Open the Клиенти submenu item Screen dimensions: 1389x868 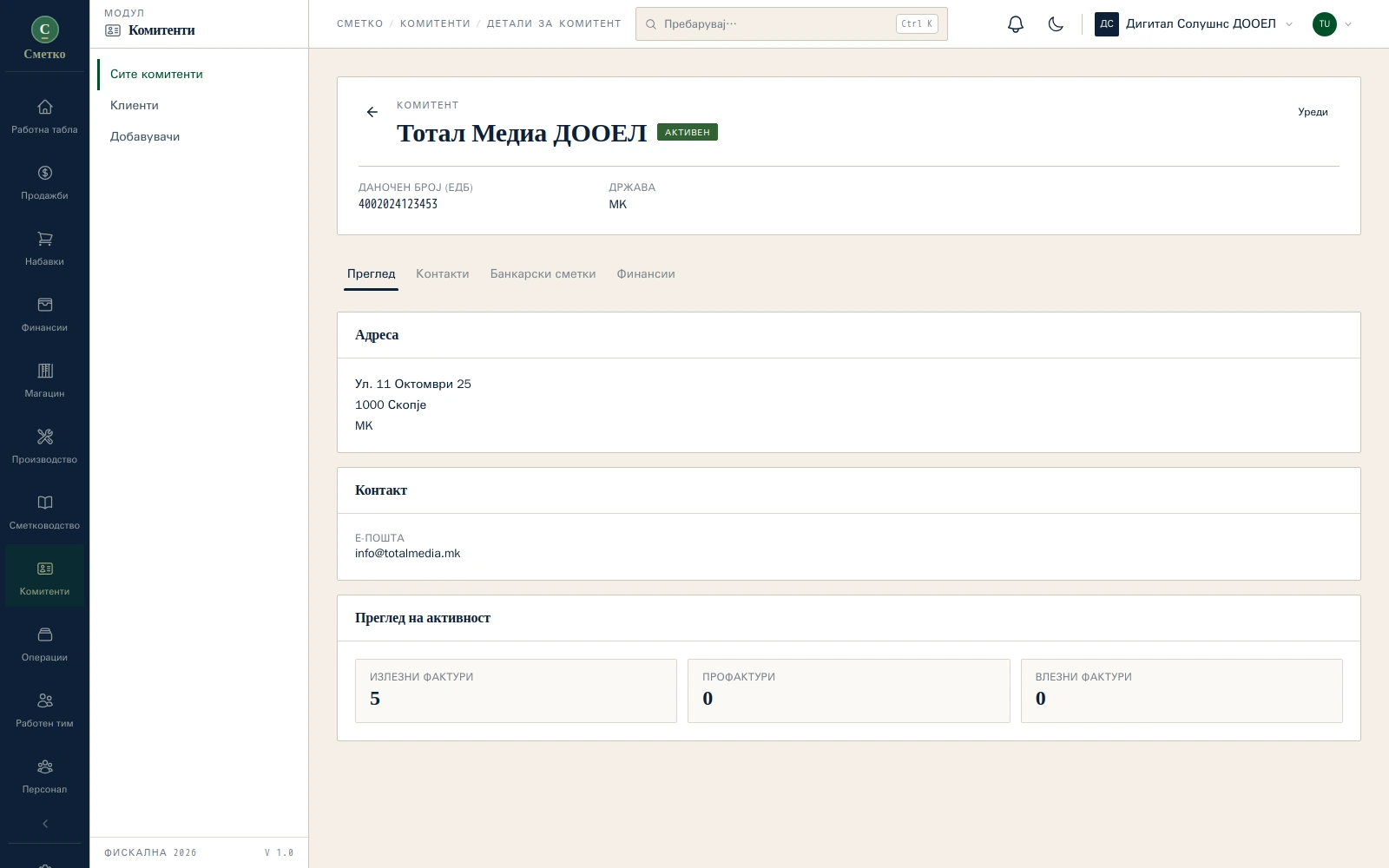tap(200, 106)
